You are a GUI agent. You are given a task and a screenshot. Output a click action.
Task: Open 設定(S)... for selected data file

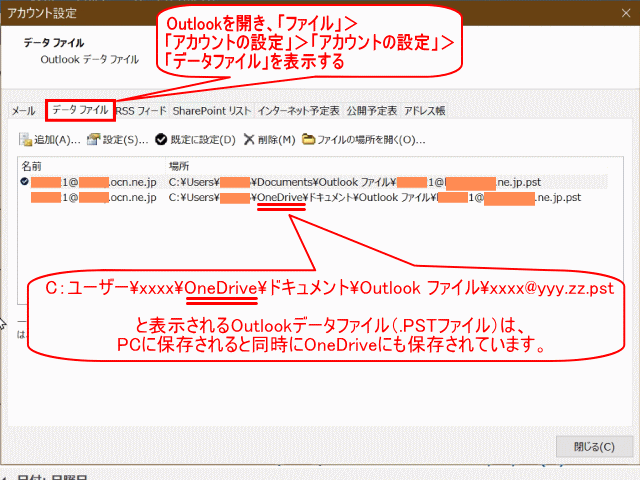coord(118,140)
